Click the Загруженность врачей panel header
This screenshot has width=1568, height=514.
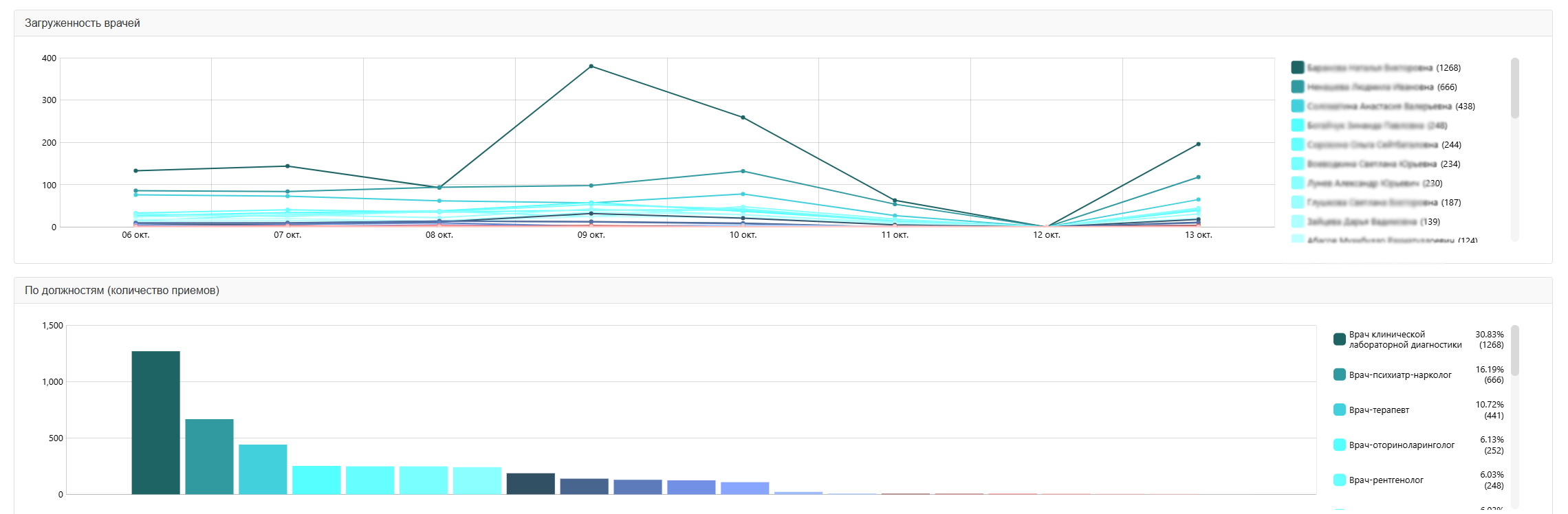point(83,23)
